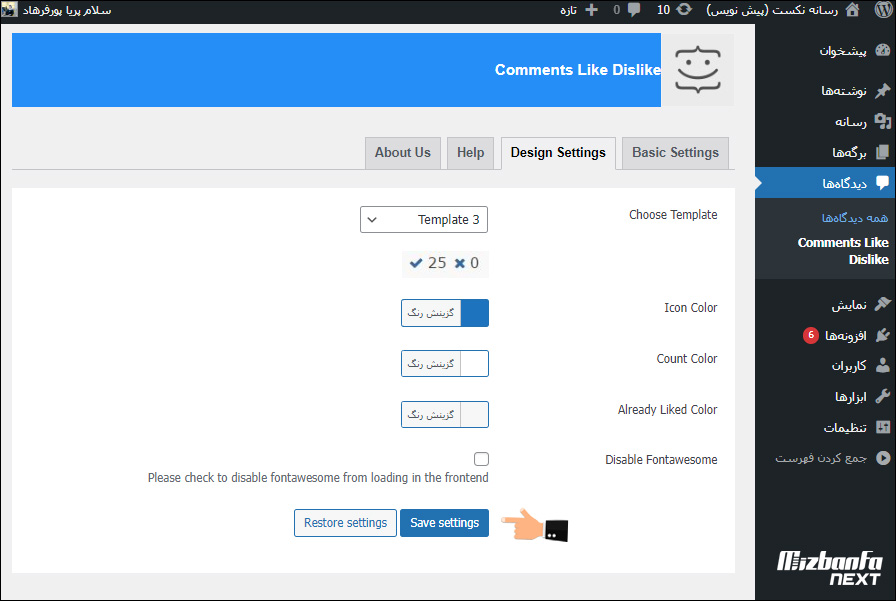Switch to the Basic Settings tab

pos(675,153)
